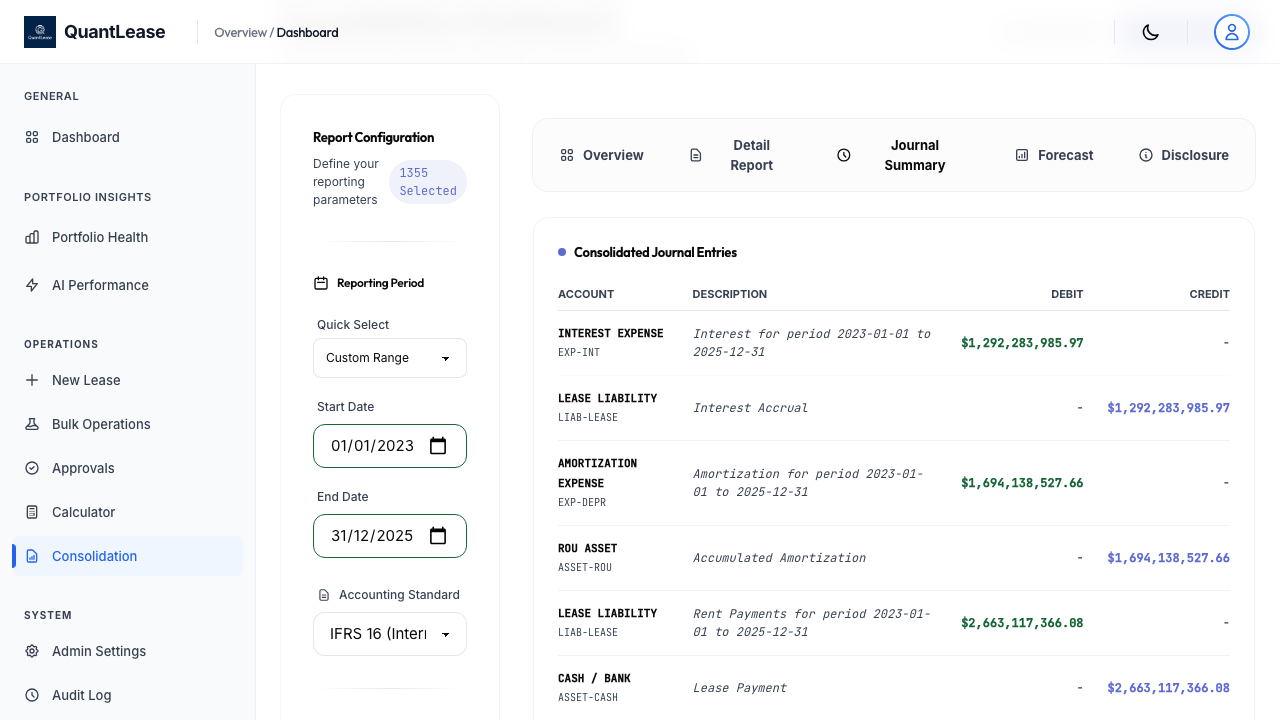Select the Calculator icon in Operations section

click(x=32, y=512)
